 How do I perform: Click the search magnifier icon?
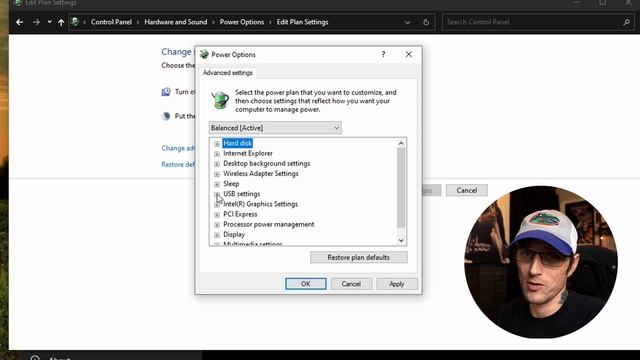626,22
